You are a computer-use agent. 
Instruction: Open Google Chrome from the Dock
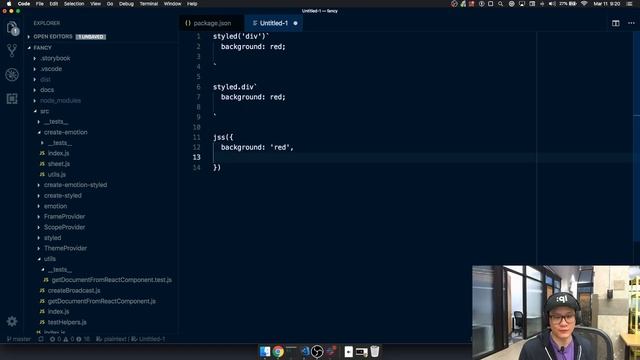pos(278,351)
